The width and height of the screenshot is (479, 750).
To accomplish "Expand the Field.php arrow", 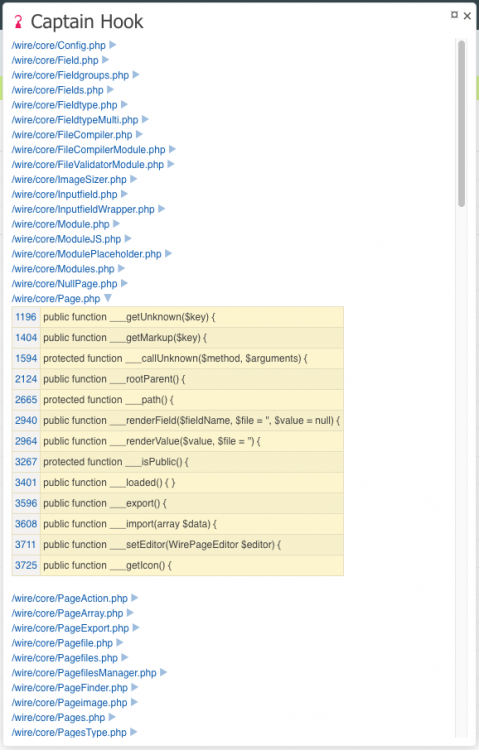I will point(105,60).
